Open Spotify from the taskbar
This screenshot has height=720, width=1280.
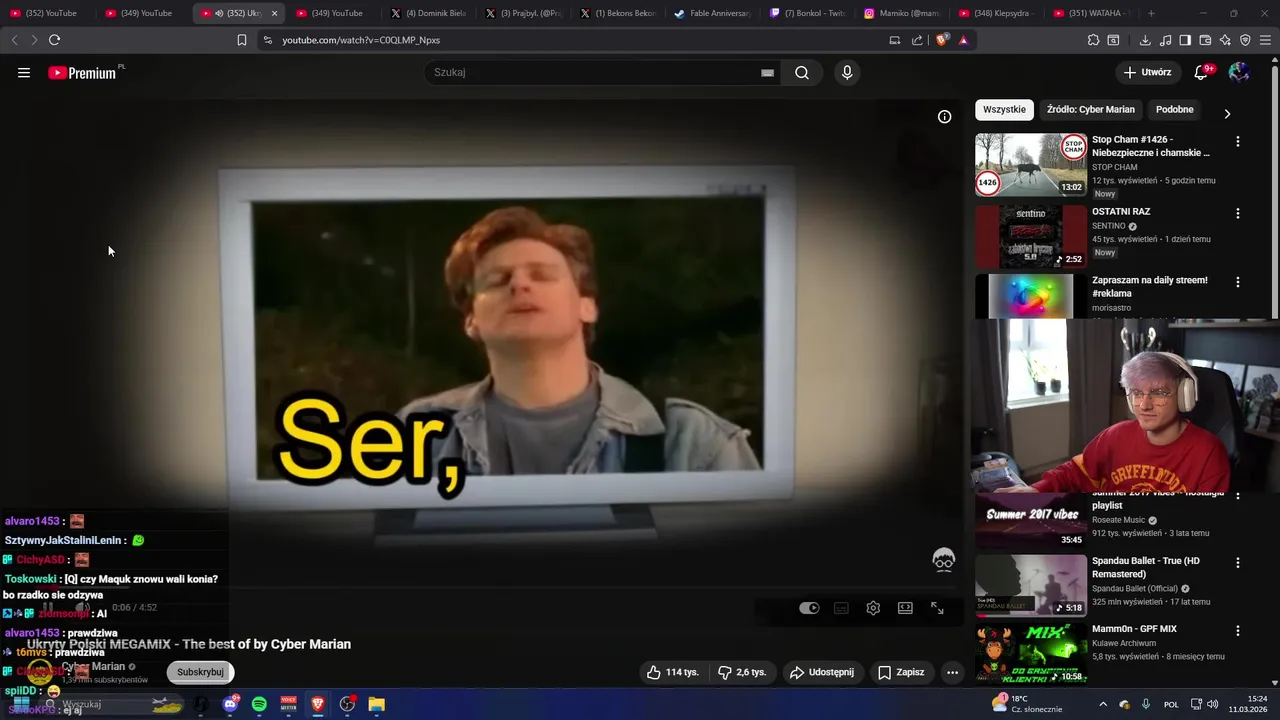coord(259,704)
